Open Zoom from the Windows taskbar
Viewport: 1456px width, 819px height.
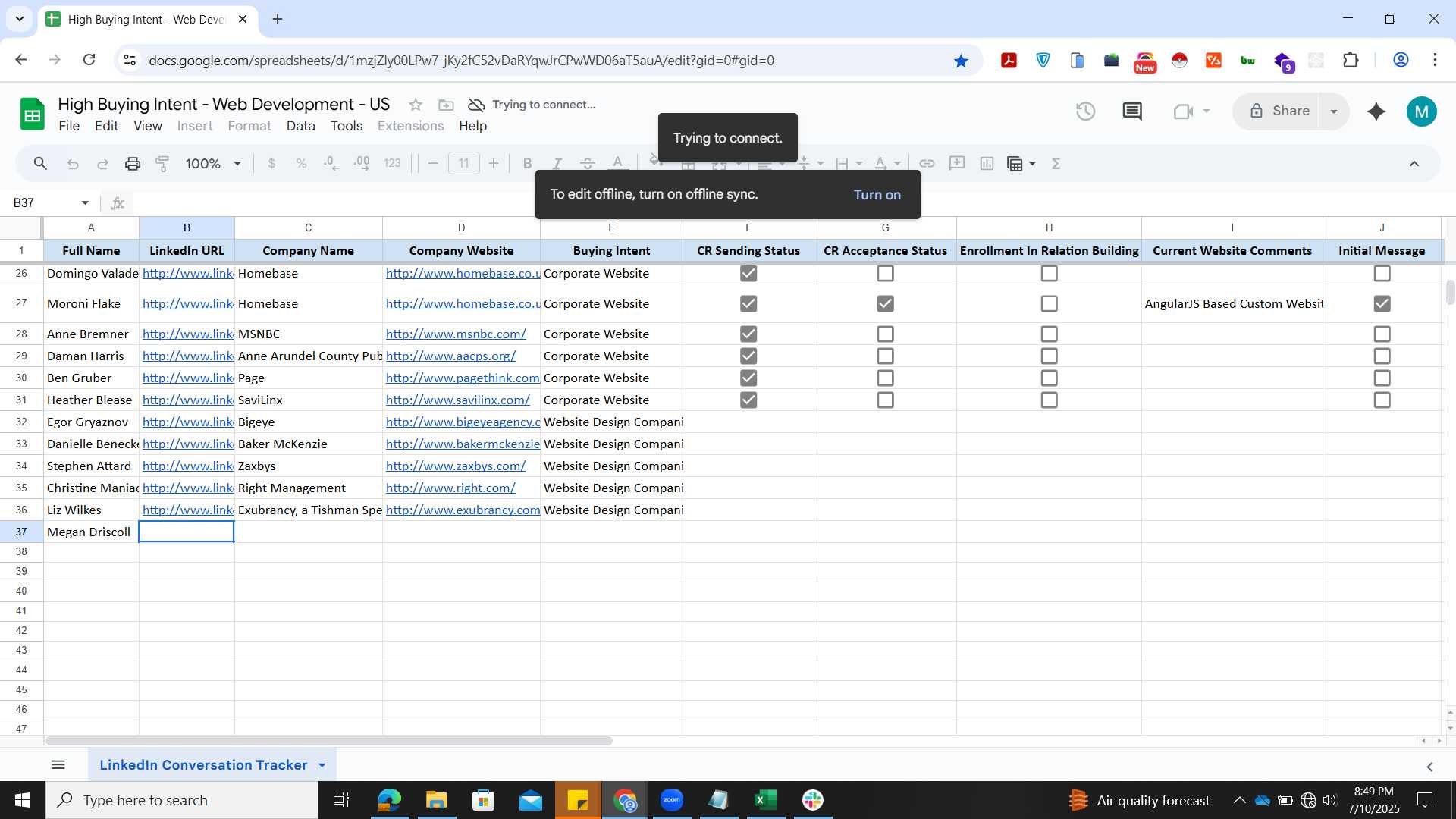[672, 800]
